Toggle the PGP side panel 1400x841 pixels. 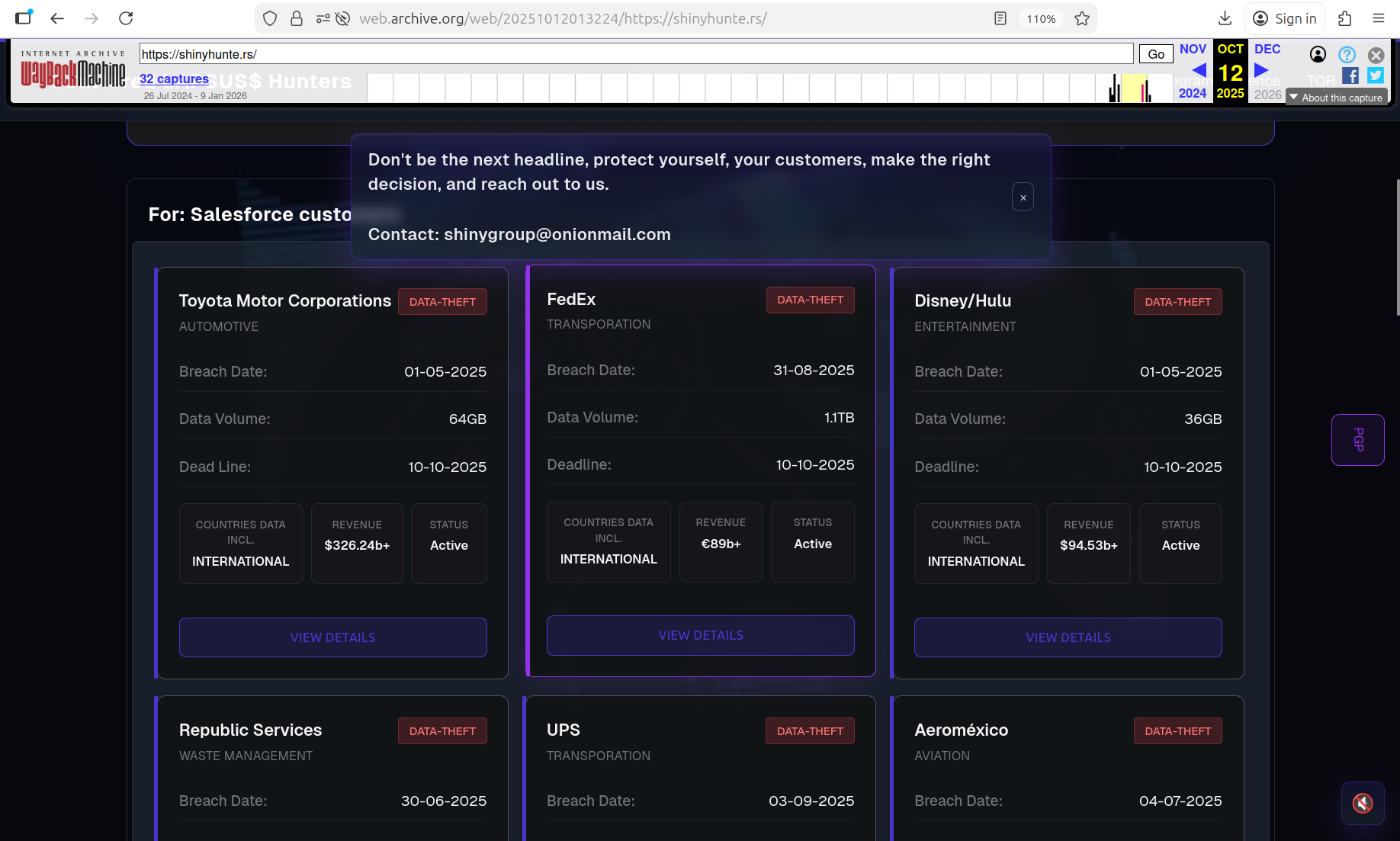coord(1357,440)
